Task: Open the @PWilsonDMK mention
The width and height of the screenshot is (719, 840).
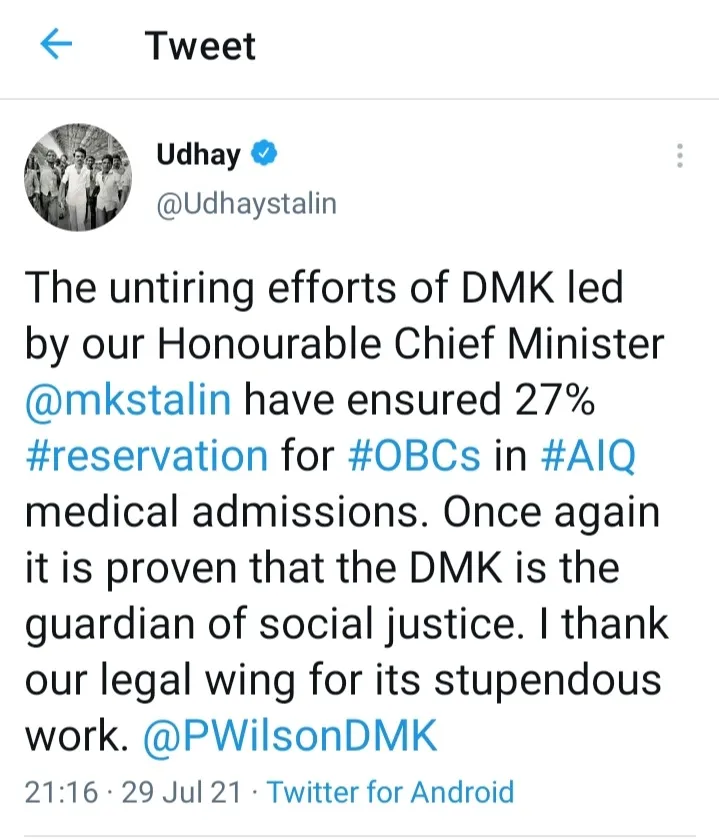Action: click(x=290, y=737)
